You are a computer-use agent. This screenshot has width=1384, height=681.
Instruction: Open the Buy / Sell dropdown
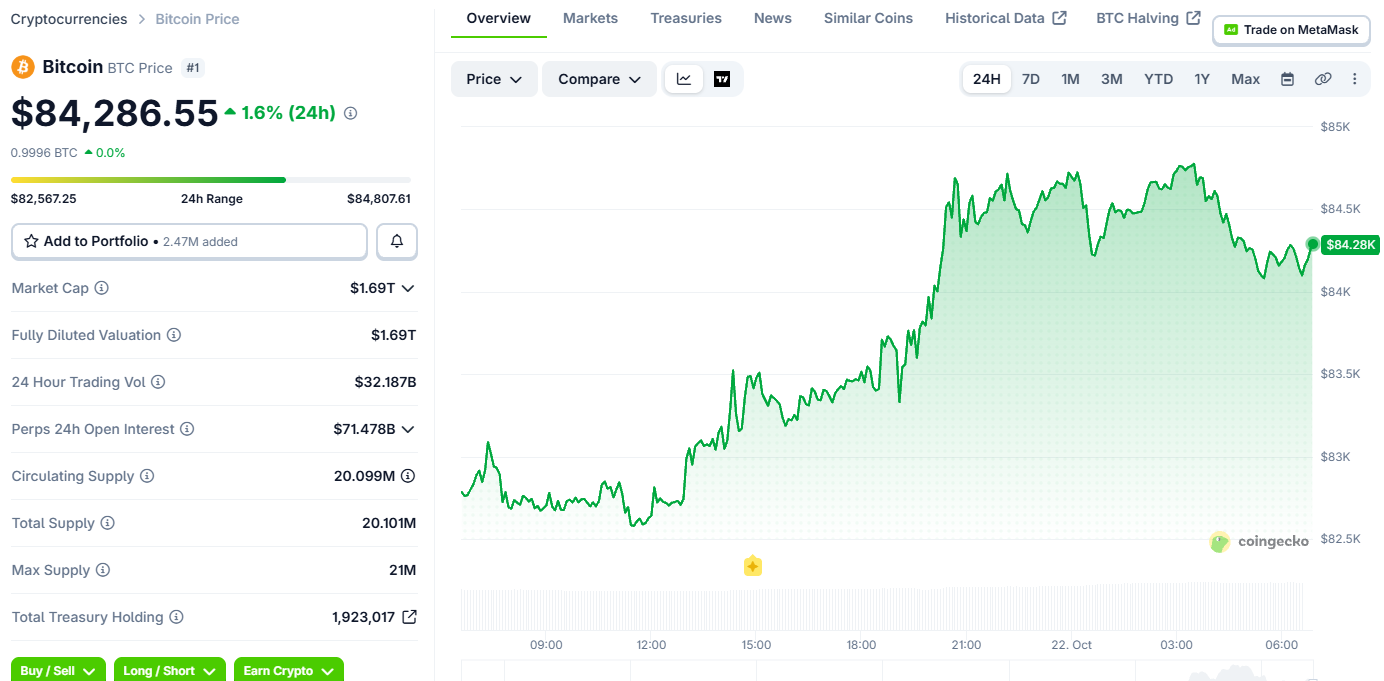59,669
